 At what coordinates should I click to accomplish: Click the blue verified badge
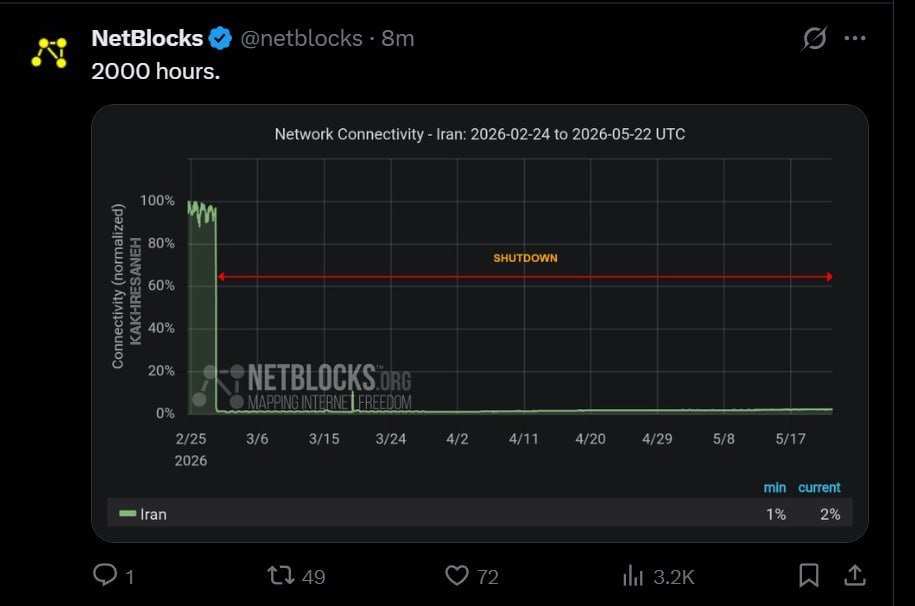click(x=220, y=39)
